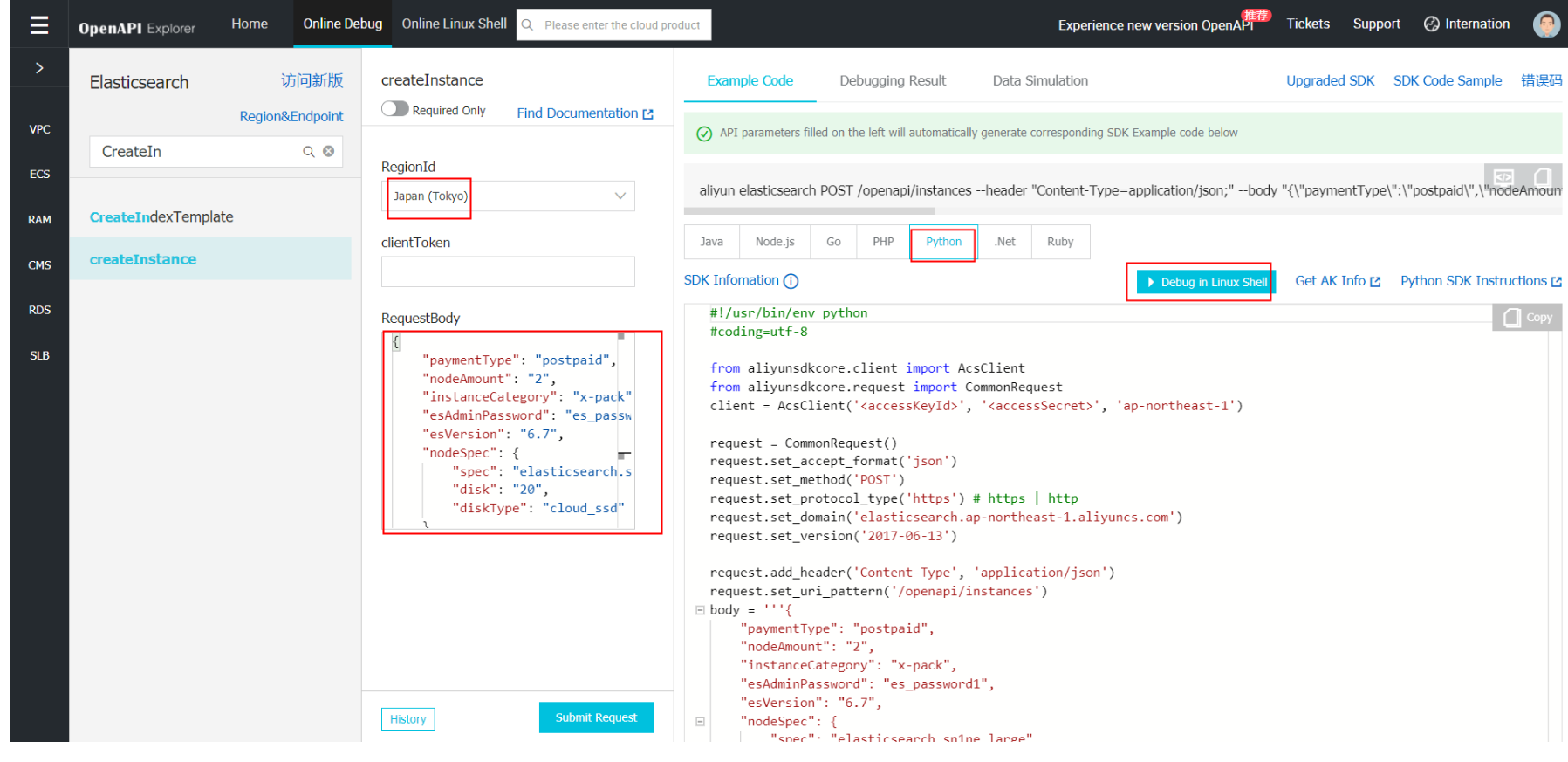1568x762 pixels.
Task: Collapse the nodeSpec fold marker in code
Action: click(700, 722)
